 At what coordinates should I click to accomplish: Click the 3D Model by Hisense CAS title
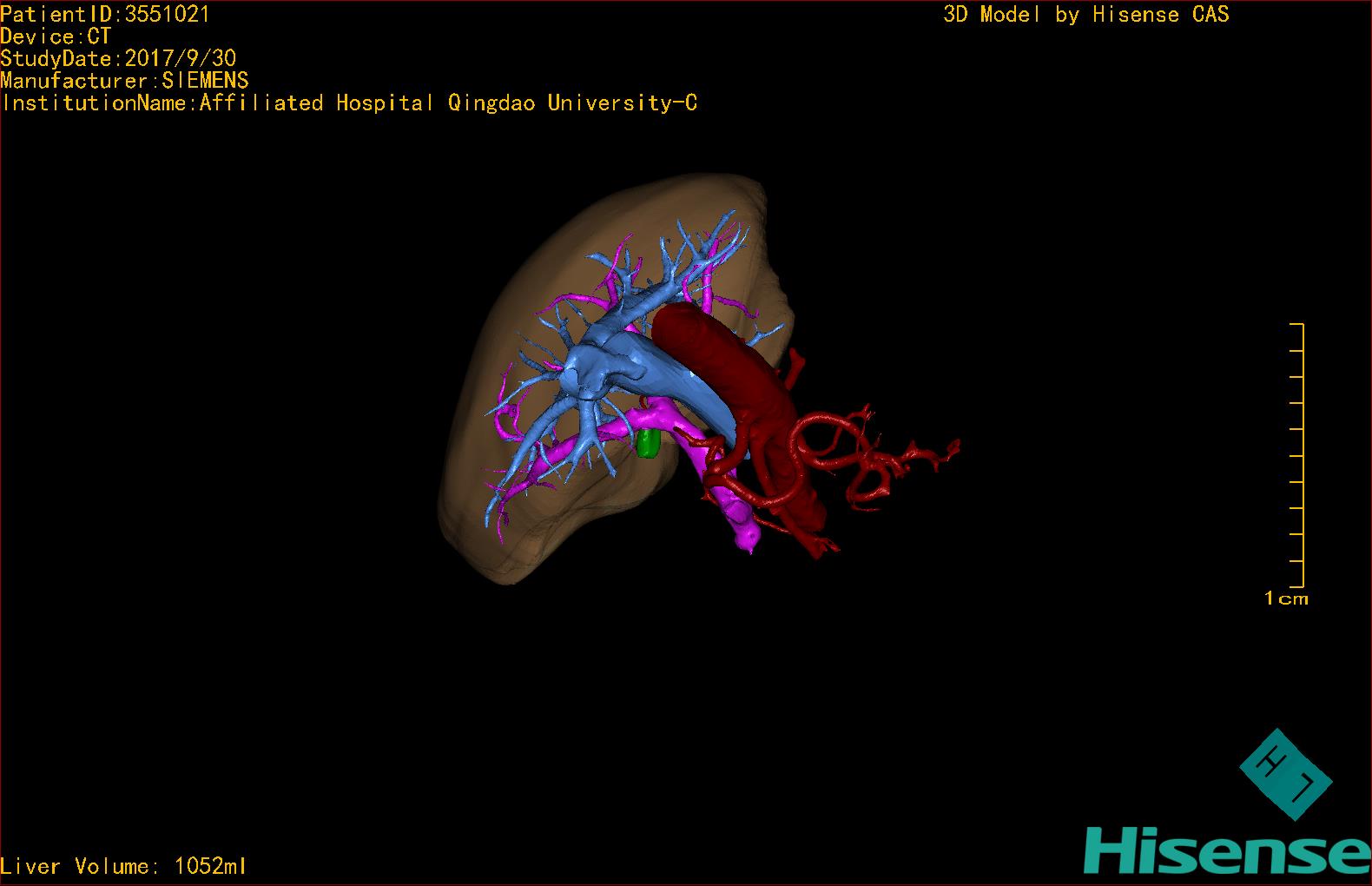pos(1085,14)
